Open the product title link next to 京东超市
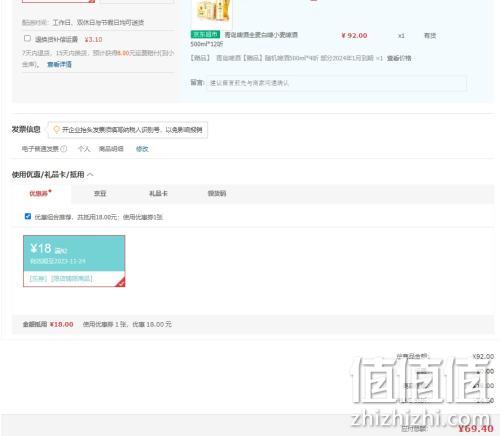Image resolution: width=500 pixels, height=436 pixels. (261, 35)
